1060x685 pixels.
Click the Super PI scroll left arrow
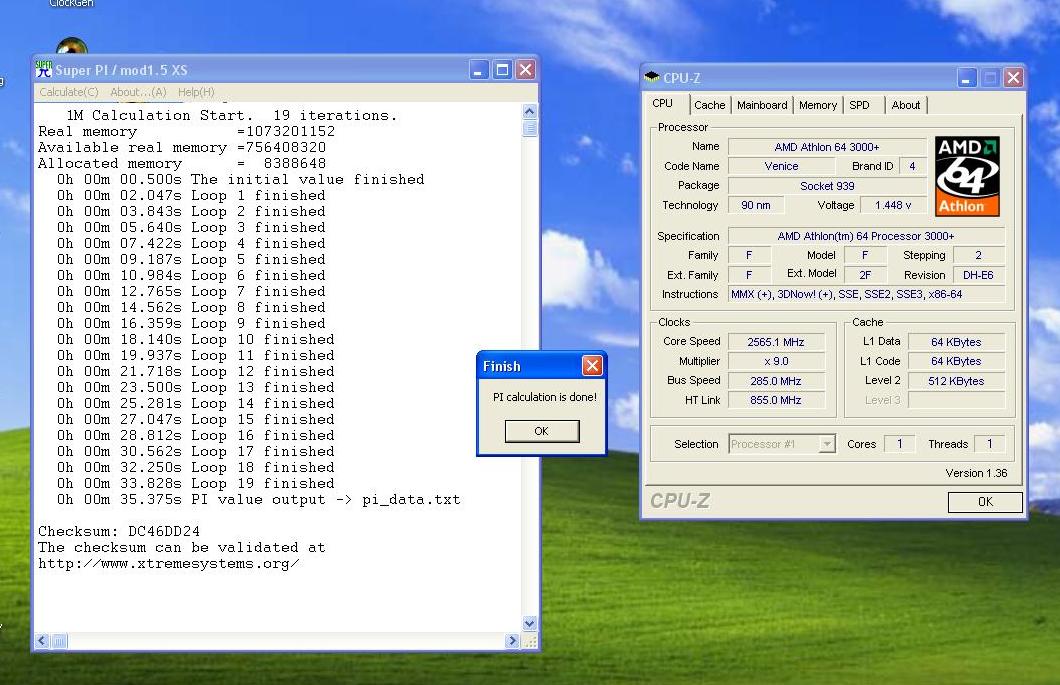[x=43, y=640]
